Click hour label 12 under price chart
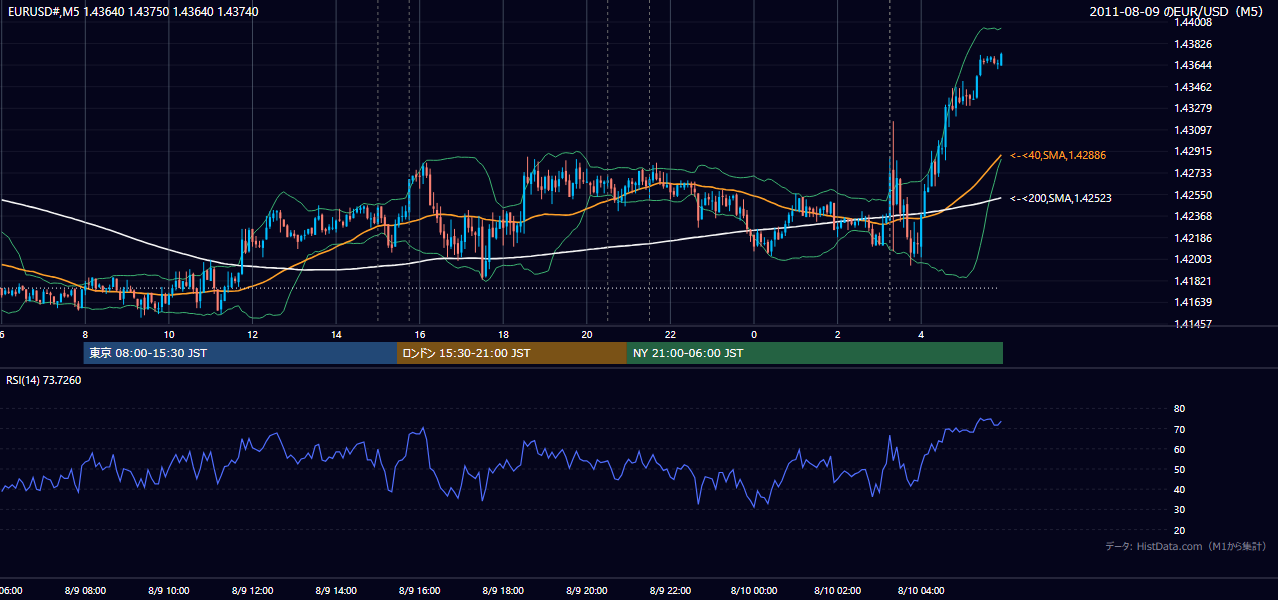 point(253,334)
